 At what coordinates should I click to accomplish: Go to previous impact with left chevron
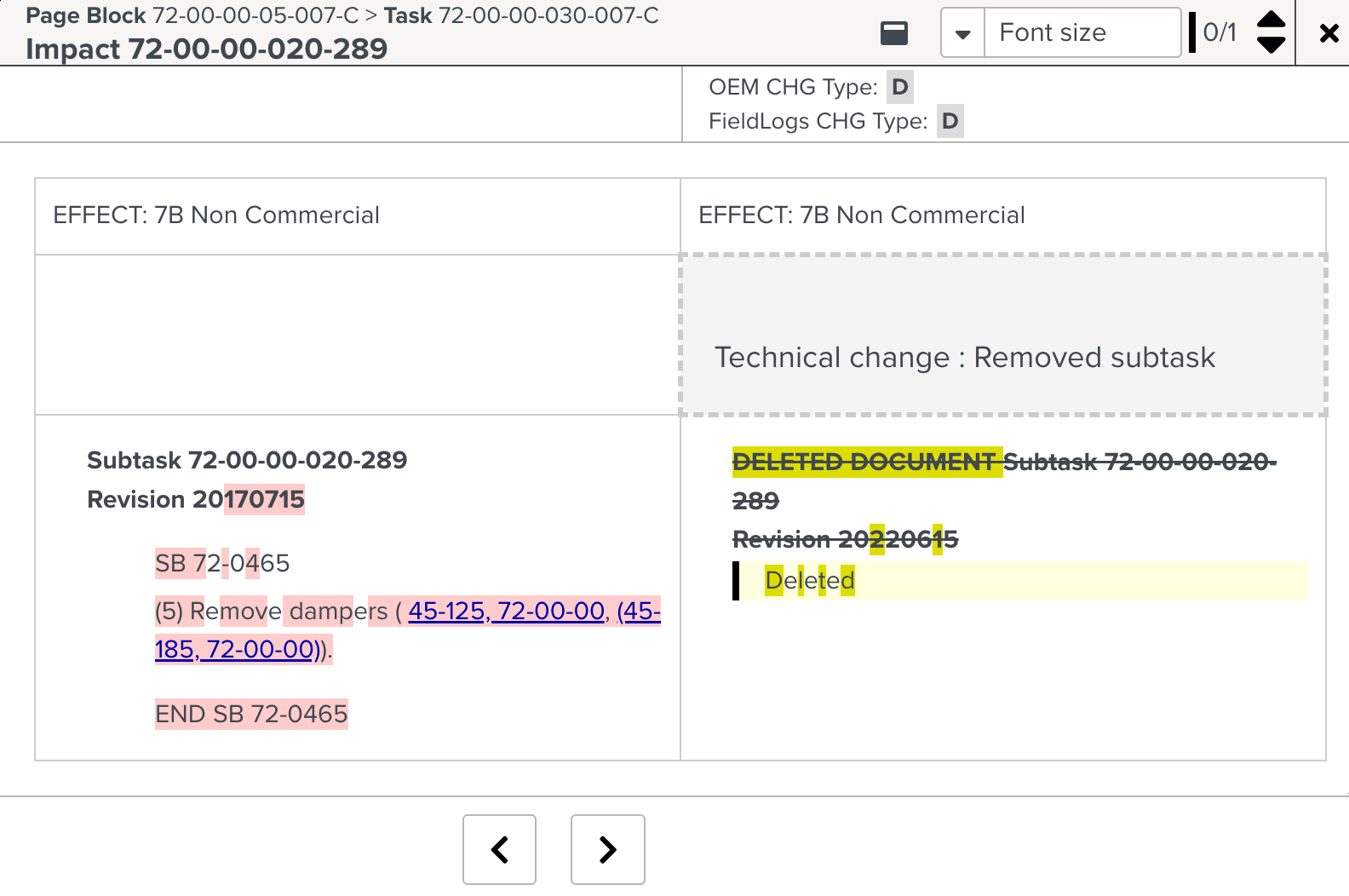[x=500, y=849]
